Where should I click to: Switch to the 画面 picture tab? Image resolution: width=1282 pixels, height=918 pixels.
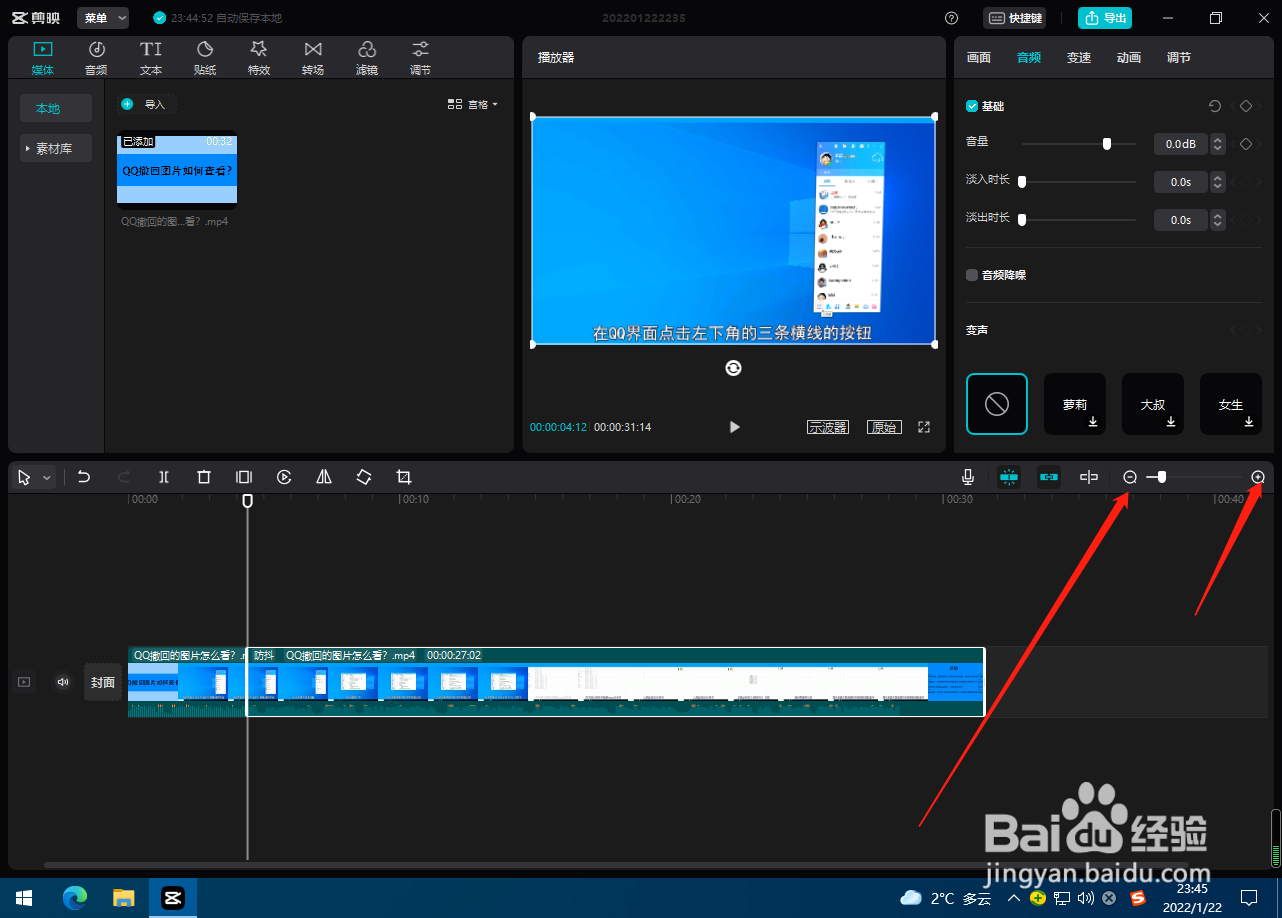tap(979, 58)
